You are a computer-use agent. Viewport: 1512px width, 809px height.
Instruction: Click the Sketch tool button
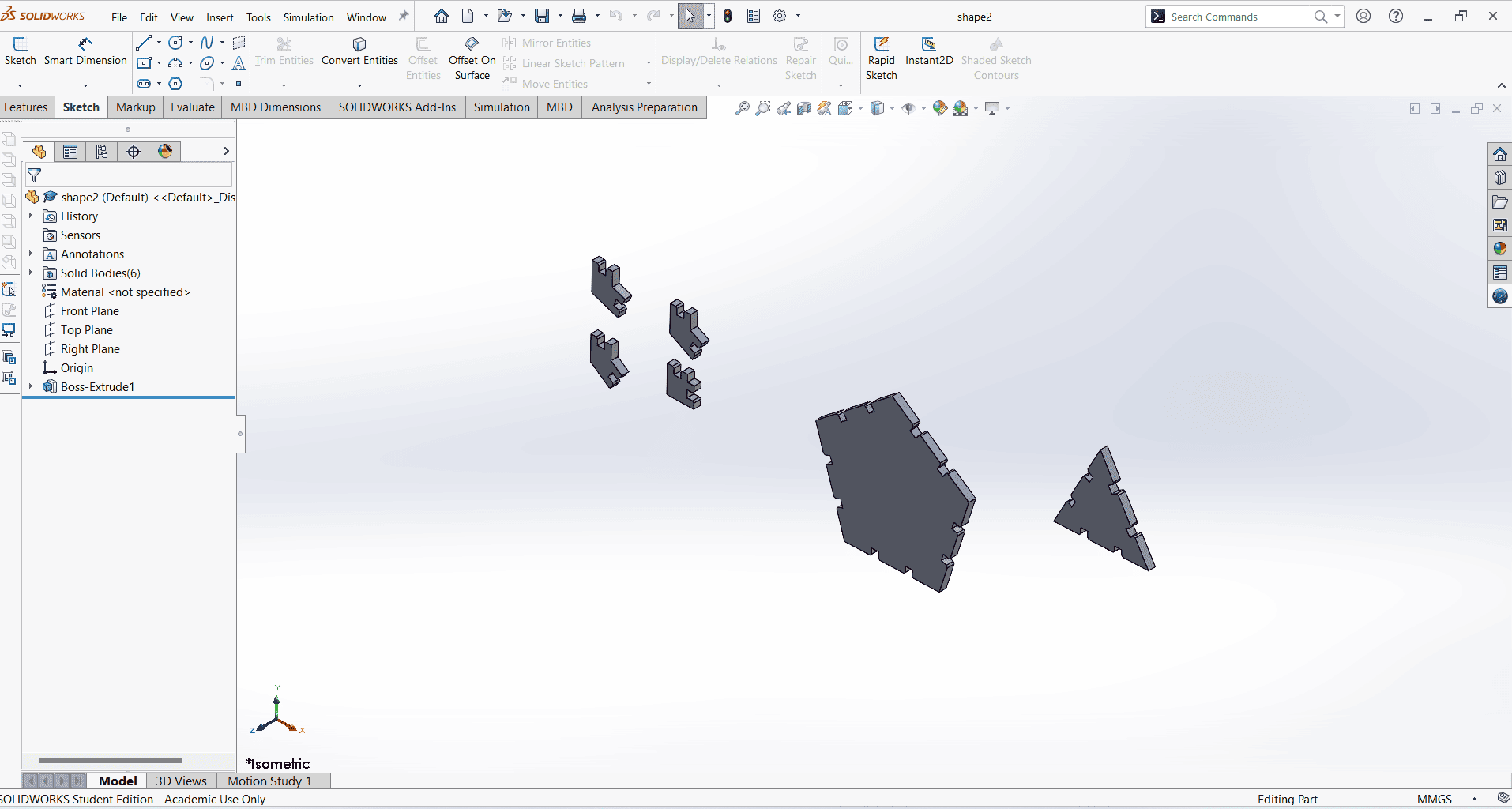pyautogui.click(x=21, y=51)
